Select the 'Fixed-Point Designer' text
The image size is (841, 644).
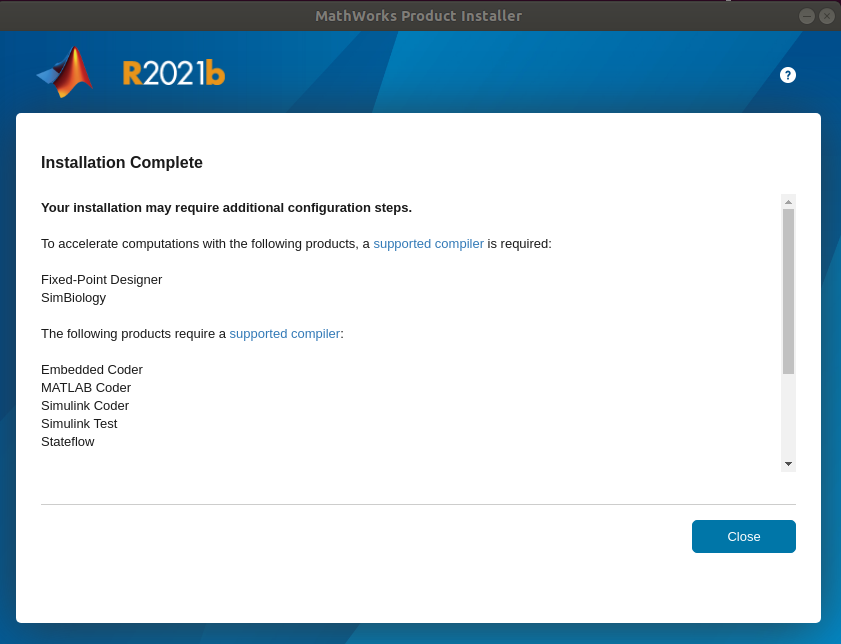pos(101,280)
